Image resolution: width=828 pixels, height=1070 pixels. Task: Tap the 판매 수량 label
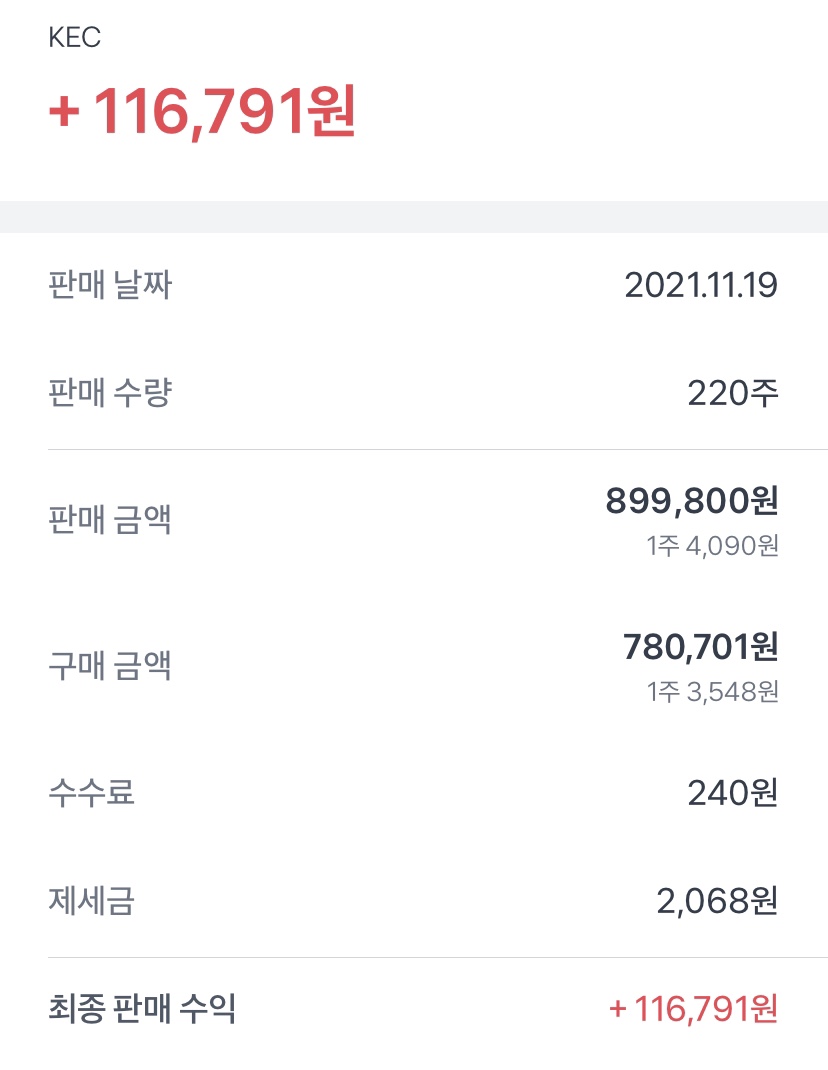click(110, 393)
